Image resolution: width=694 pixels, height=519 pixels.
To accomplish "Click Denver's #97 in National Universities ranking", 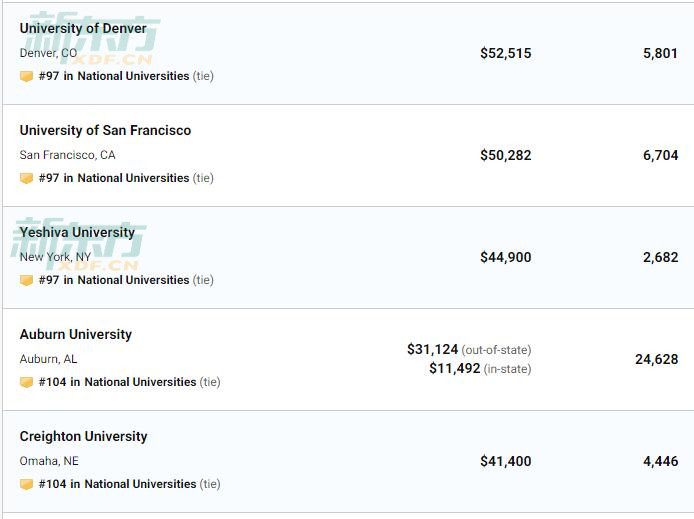I will [114, 76].
